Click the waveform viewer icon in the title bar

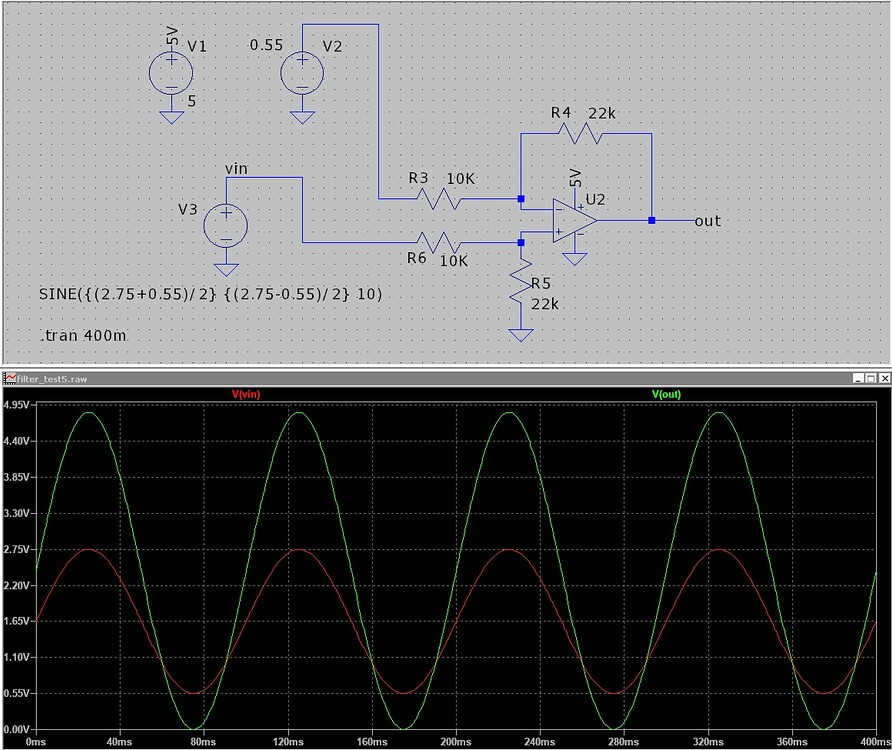(x=10, y=379)
